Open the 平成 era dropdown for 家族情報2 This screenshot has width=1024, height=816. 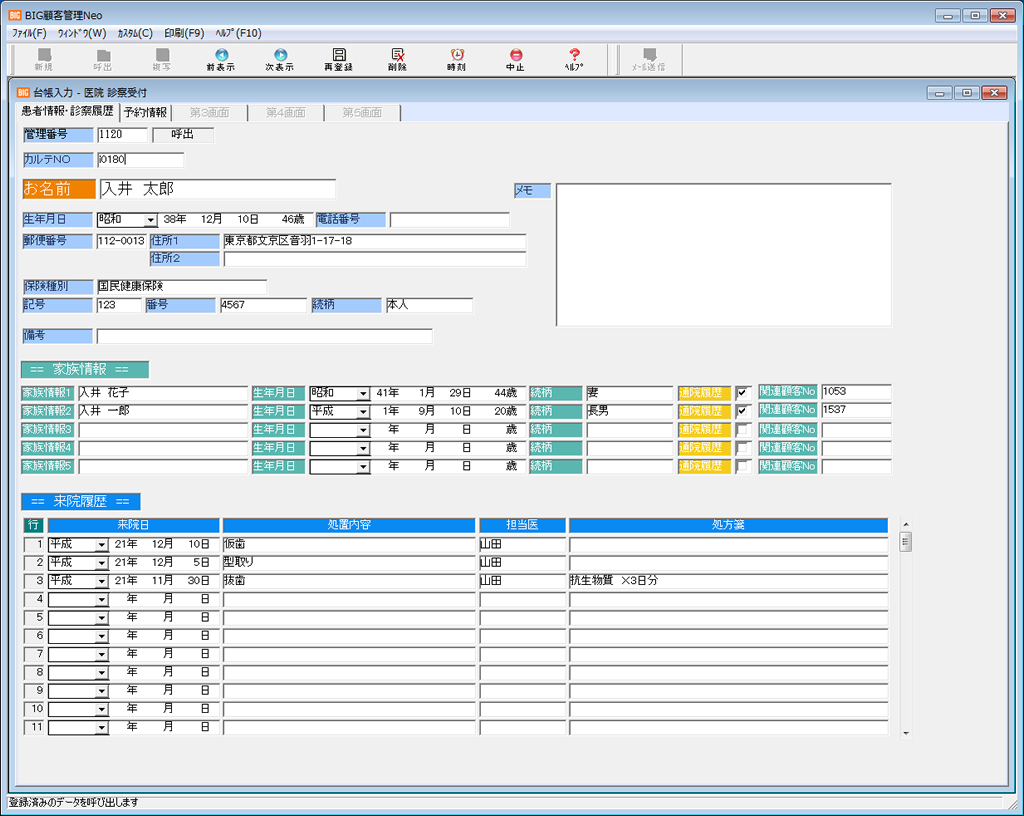pos(363,412)
